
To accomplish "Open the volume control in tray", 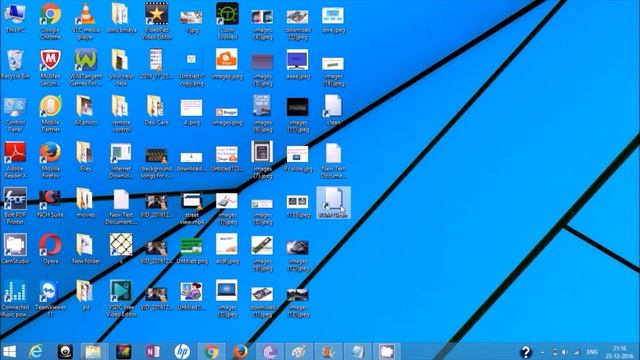I will click(564, 352).
